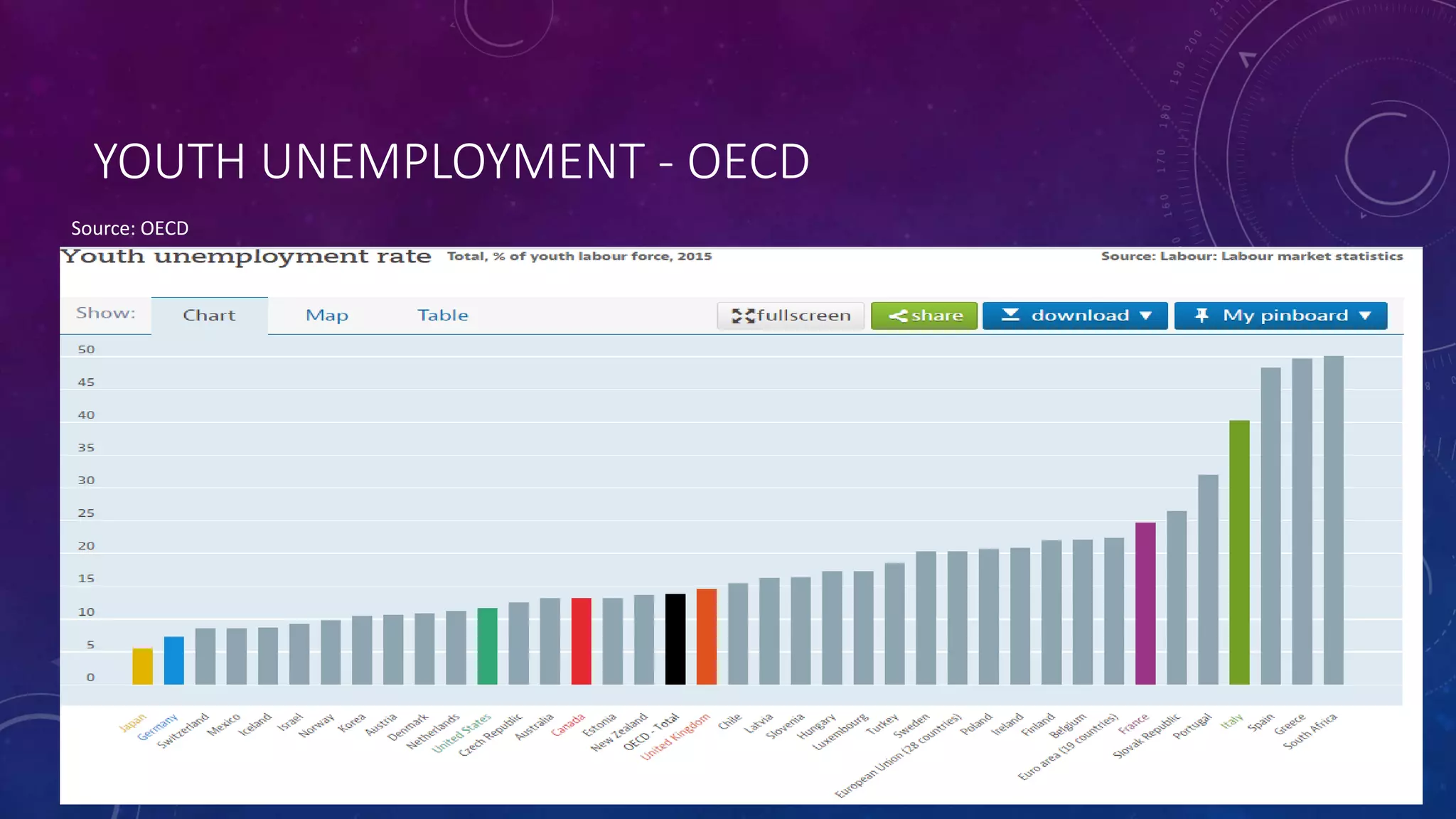Click the 'European Union (28 countries)' axis label
The height and width of the screenshot is (819, 1456).
tap(898, 756)
